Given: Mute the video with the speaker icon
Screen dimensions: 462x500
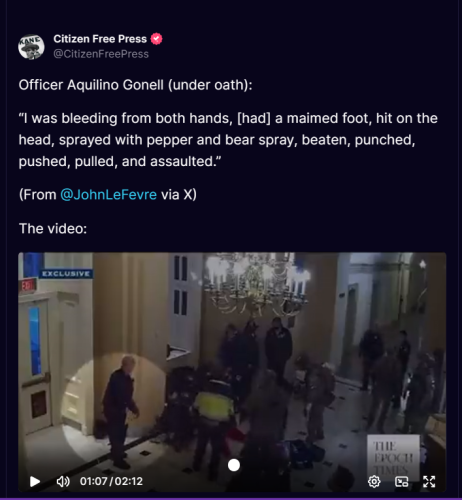Looking at the screenshot, I should click(x=63, y=481).
